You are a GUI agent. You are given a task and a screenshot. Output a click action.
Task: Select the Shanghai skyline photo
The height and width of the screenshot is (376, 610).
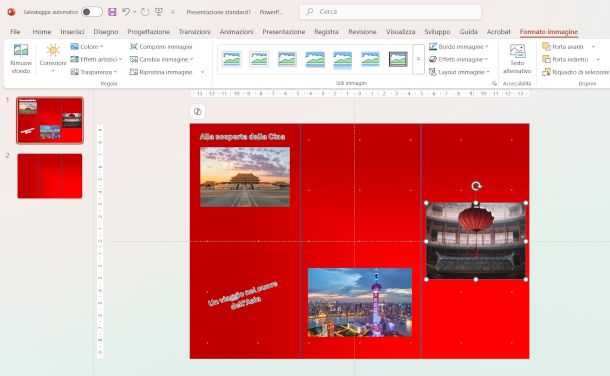tap(360, 302)
